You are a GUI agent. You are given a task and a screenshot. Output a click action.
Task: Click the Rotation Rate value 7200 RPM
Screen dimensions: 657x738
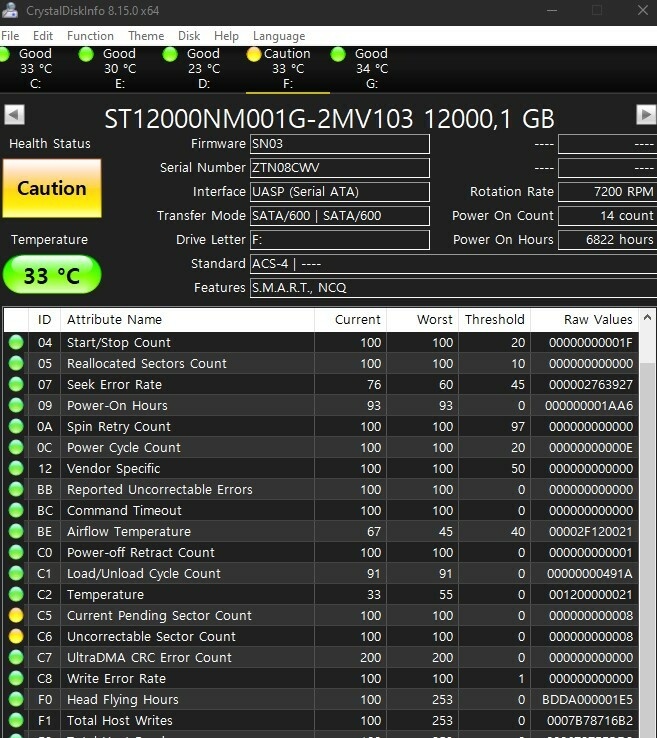coord(607,192)
